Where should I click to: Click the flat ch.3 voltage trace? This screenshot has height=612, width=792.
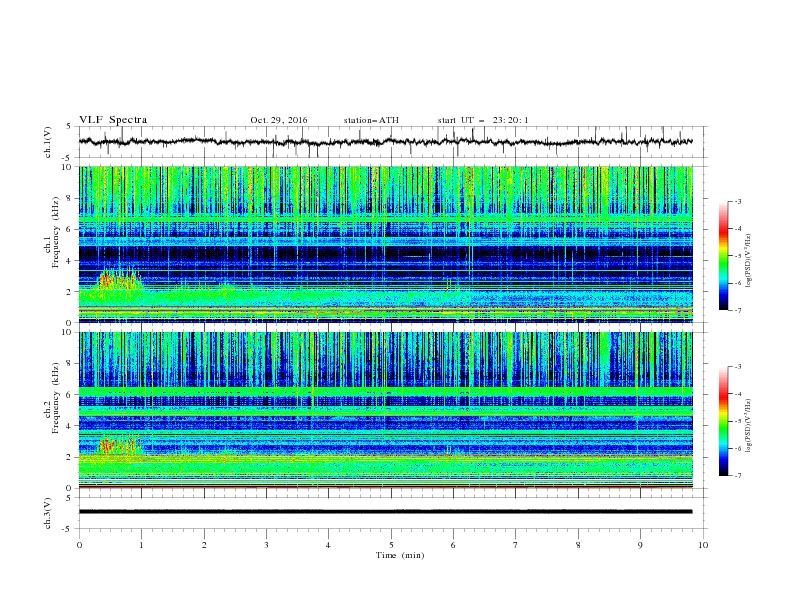click(x=385, y=512)
